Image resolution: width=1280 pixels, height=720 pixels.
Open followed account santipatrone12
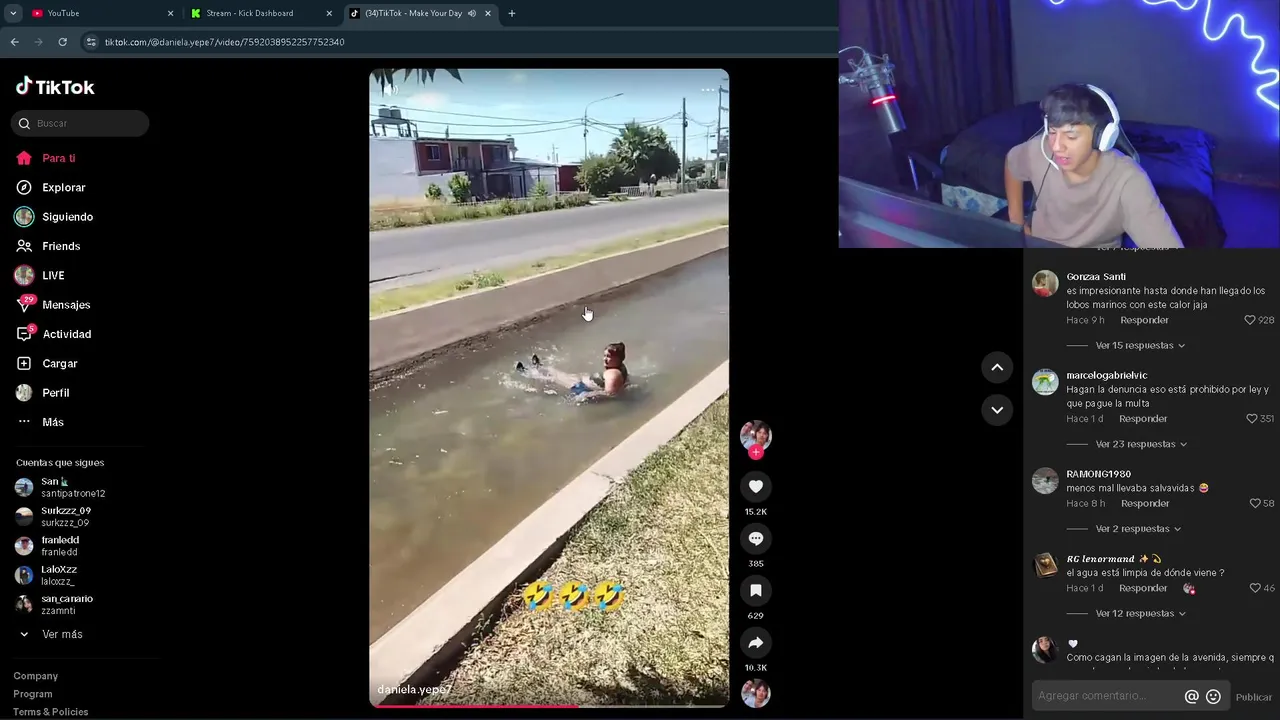[x=60, y=487]
